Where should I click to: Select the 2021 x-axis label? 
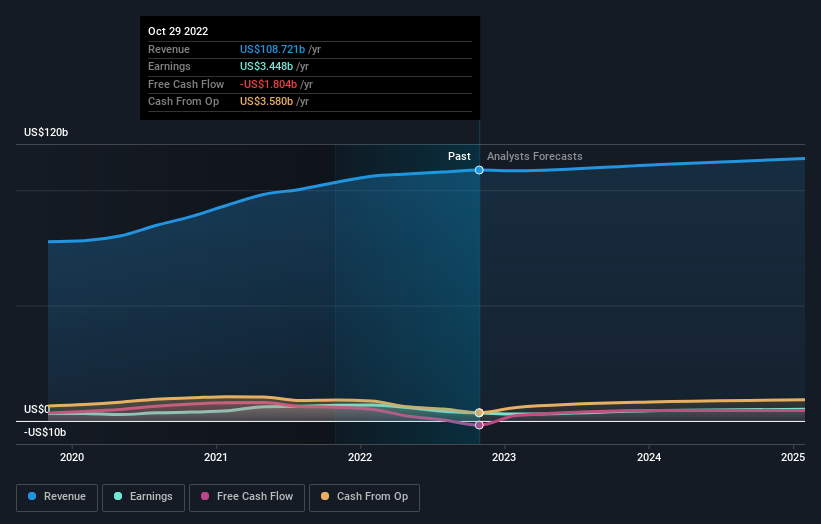216,457
